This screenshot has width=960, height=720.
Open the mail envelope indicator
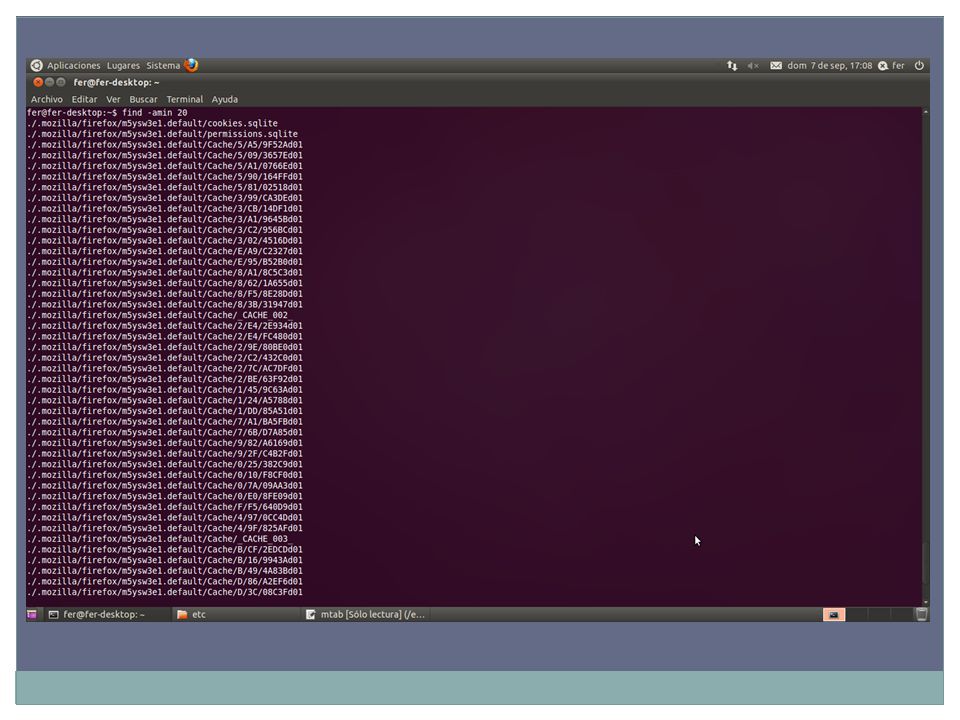click(x=776, y=66)
